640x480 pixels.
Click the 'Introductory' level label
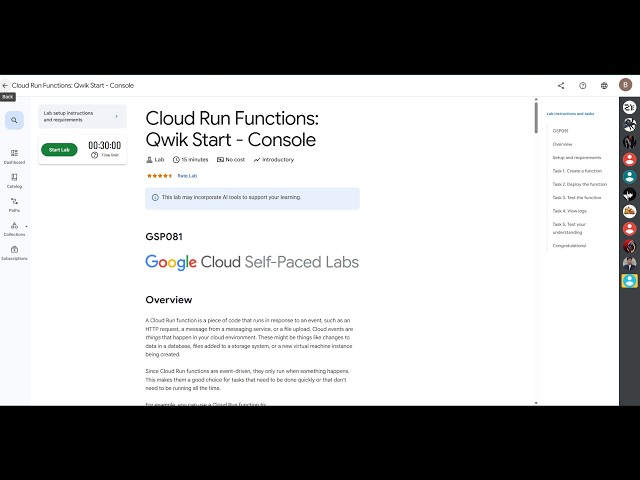click(273, 160)
